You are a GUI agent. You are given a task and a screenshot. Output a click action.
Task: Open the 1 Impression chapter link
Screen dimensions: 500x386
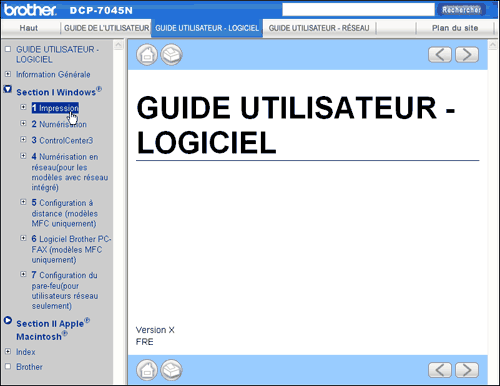point(55,108)
